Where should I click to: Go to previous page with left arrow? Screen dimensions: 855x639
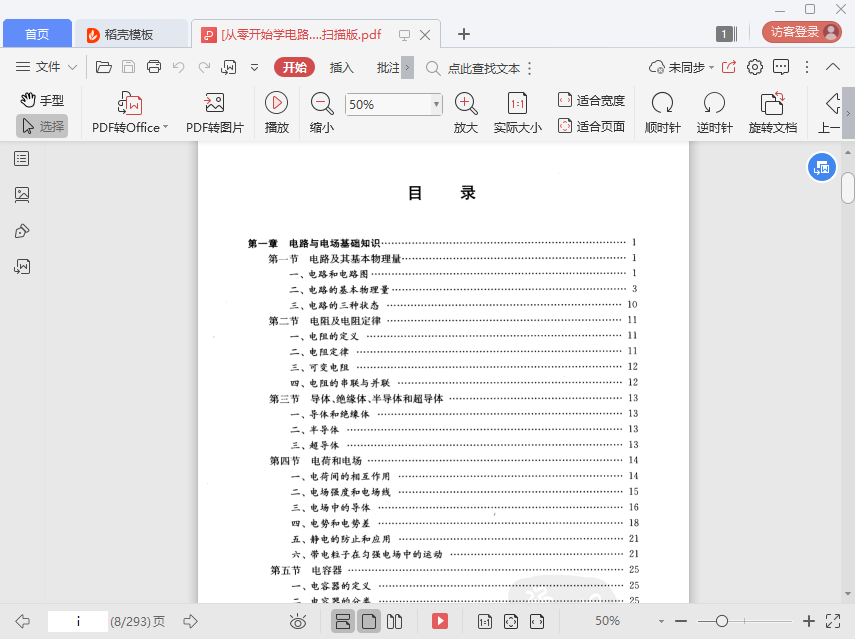pyautogui.click(x=22, y=621)
